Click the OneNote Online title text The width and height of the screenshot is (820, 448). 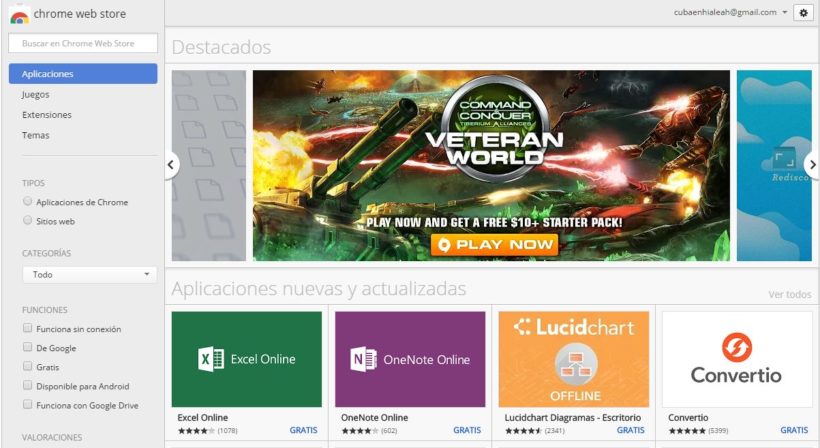point(374,418)
